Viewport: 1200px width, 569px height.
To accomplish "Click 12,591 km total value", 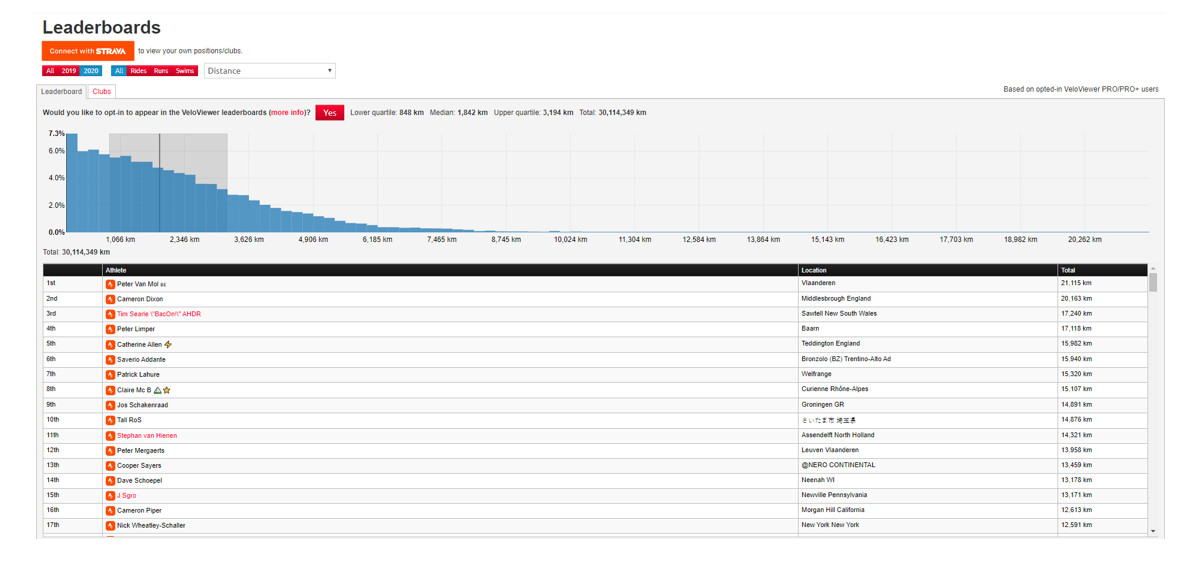I will click(x=1076, y=525).
